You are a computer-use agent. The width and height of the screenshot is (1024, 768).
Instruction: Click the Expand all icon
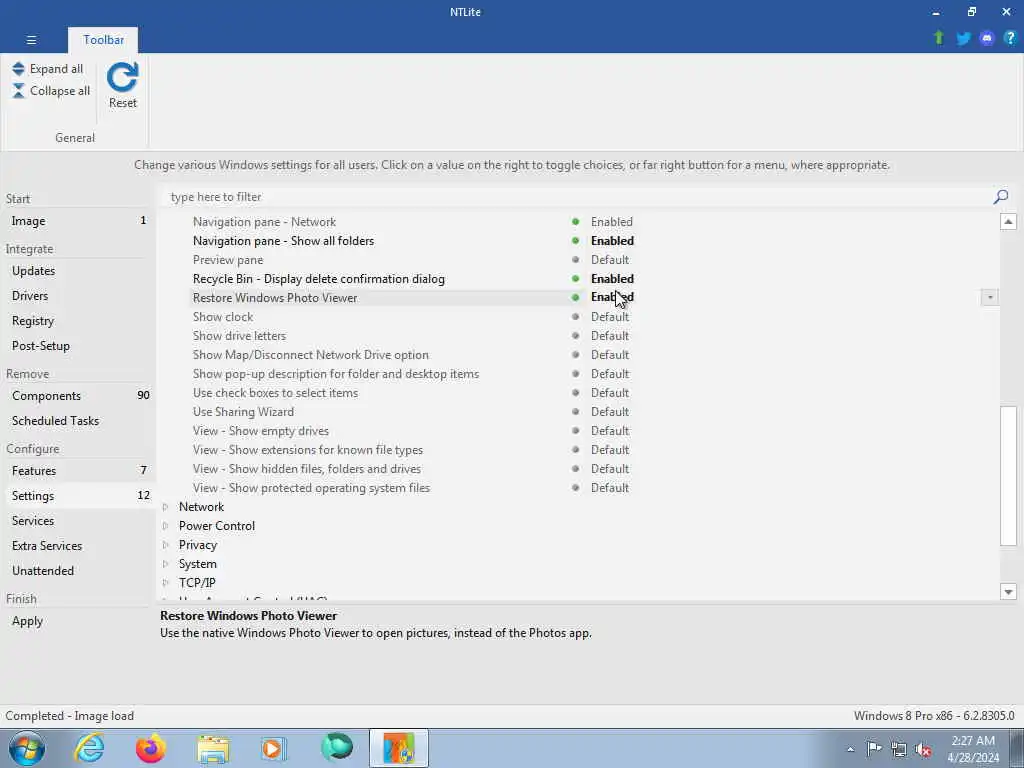(x=18, y=69)
